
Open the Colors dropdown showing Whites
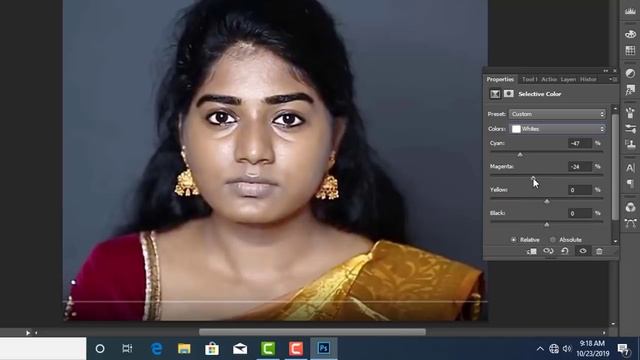[x=557, y=129]
